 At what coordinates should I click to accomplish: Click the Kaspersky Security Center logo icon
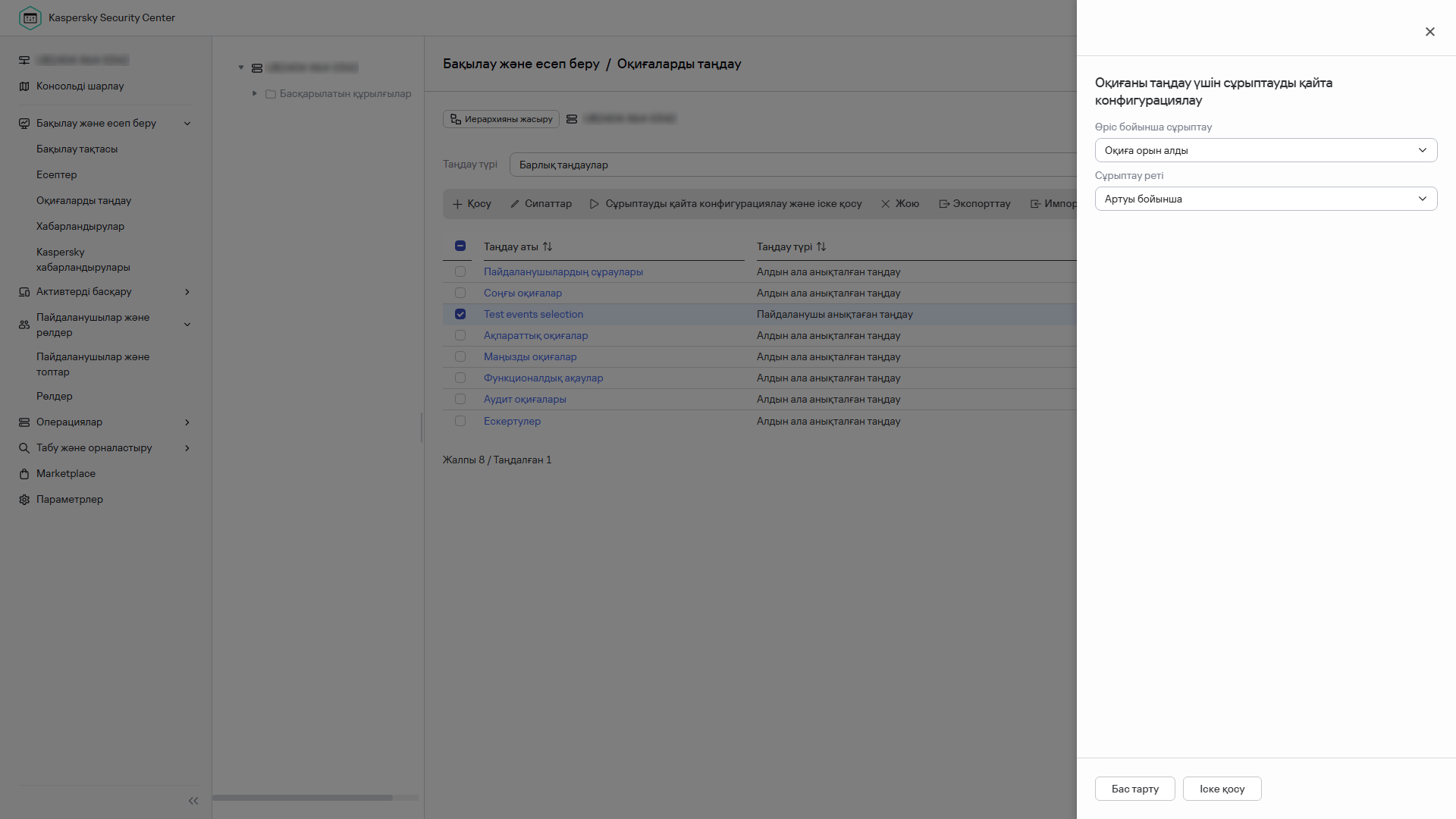pos(30,17)
